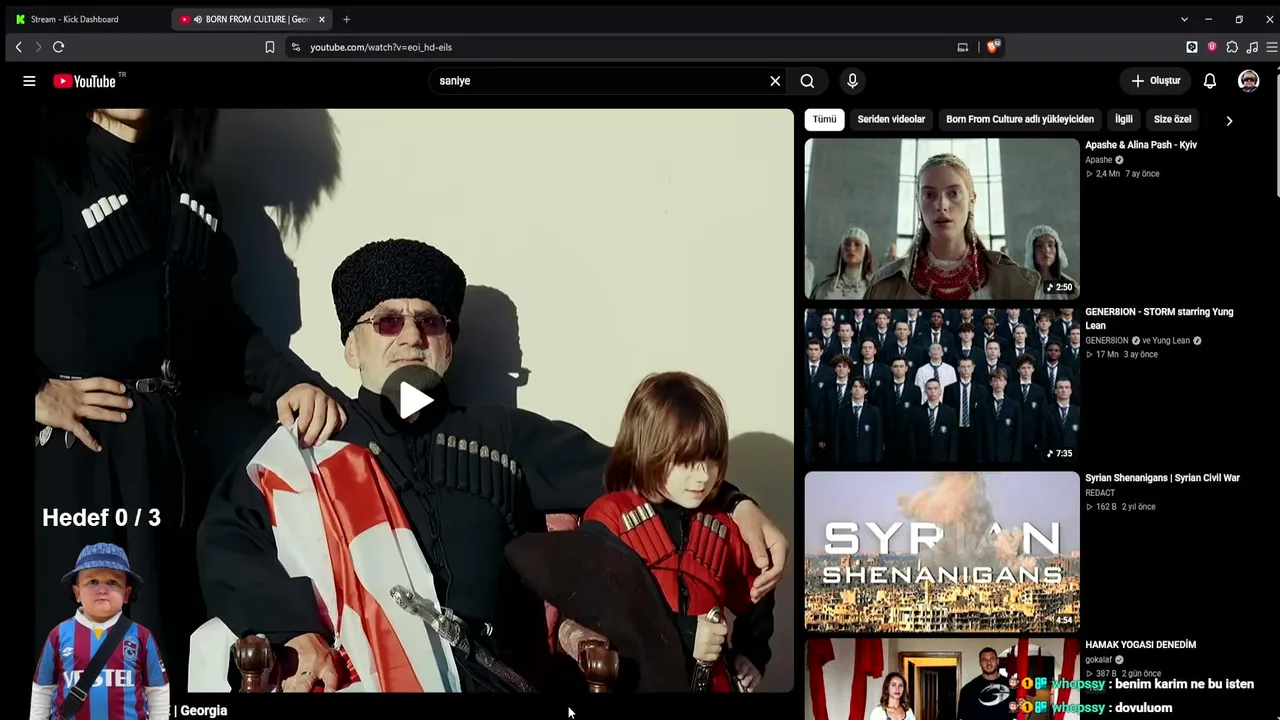Screen dimensions: 1280x720
Task: Click the install/cast screen icon in address bar
Action: (963, 47)
